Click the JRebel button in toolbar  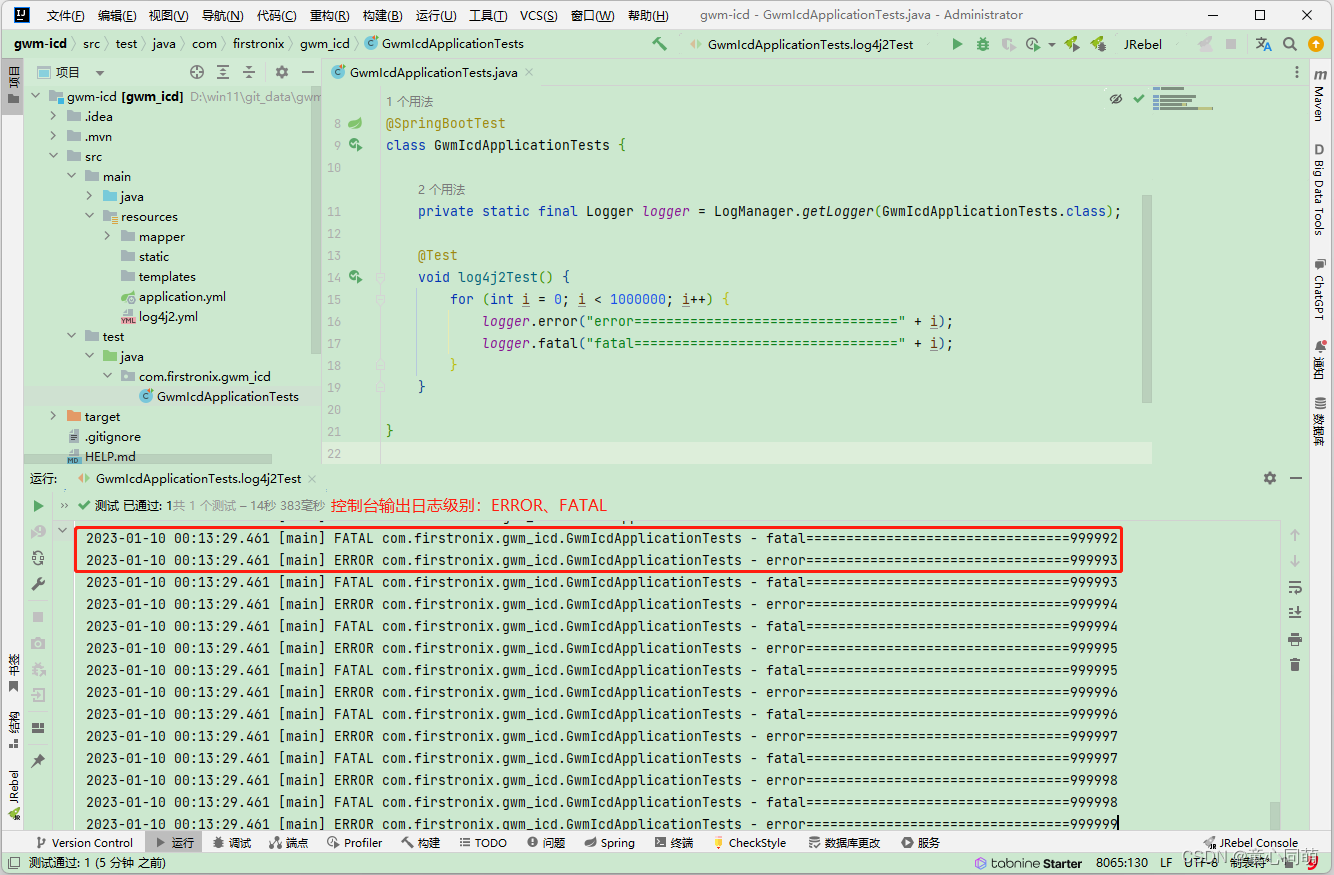(1143, 44)
